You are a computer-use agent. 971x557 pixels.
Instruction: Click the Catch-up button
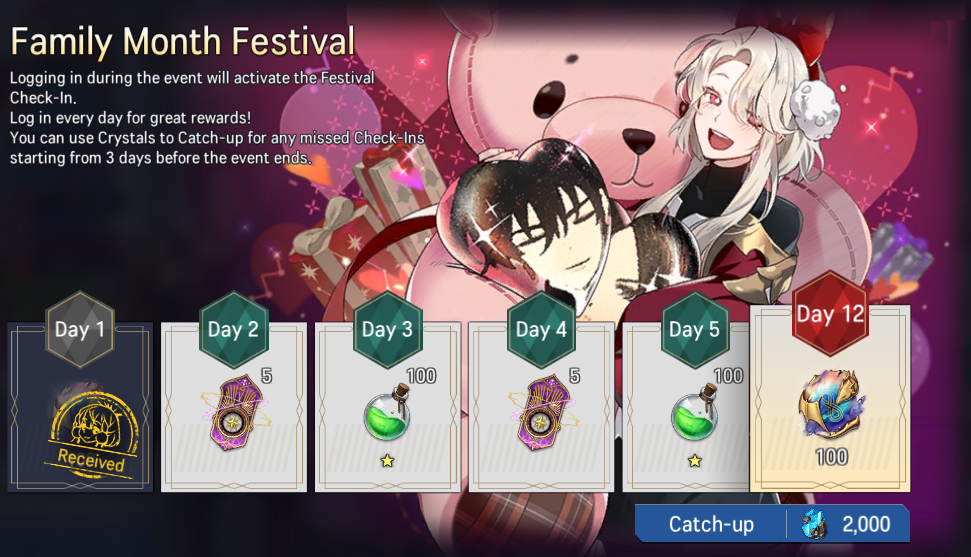point(772,524)
